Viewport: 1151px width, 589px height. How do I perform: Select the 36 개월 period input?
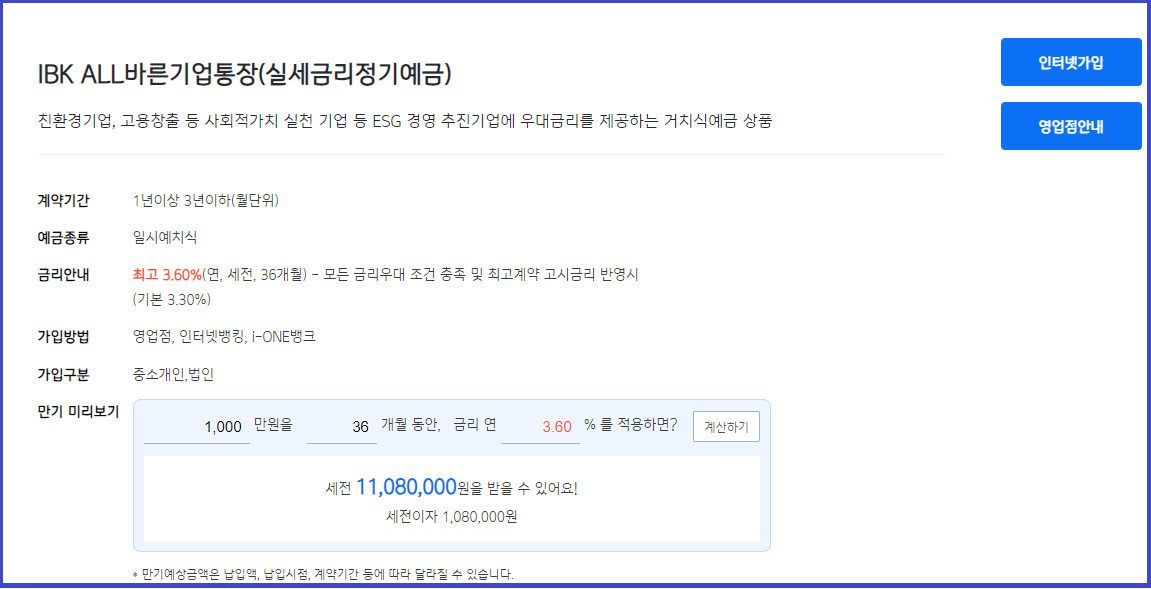[341, 427]
